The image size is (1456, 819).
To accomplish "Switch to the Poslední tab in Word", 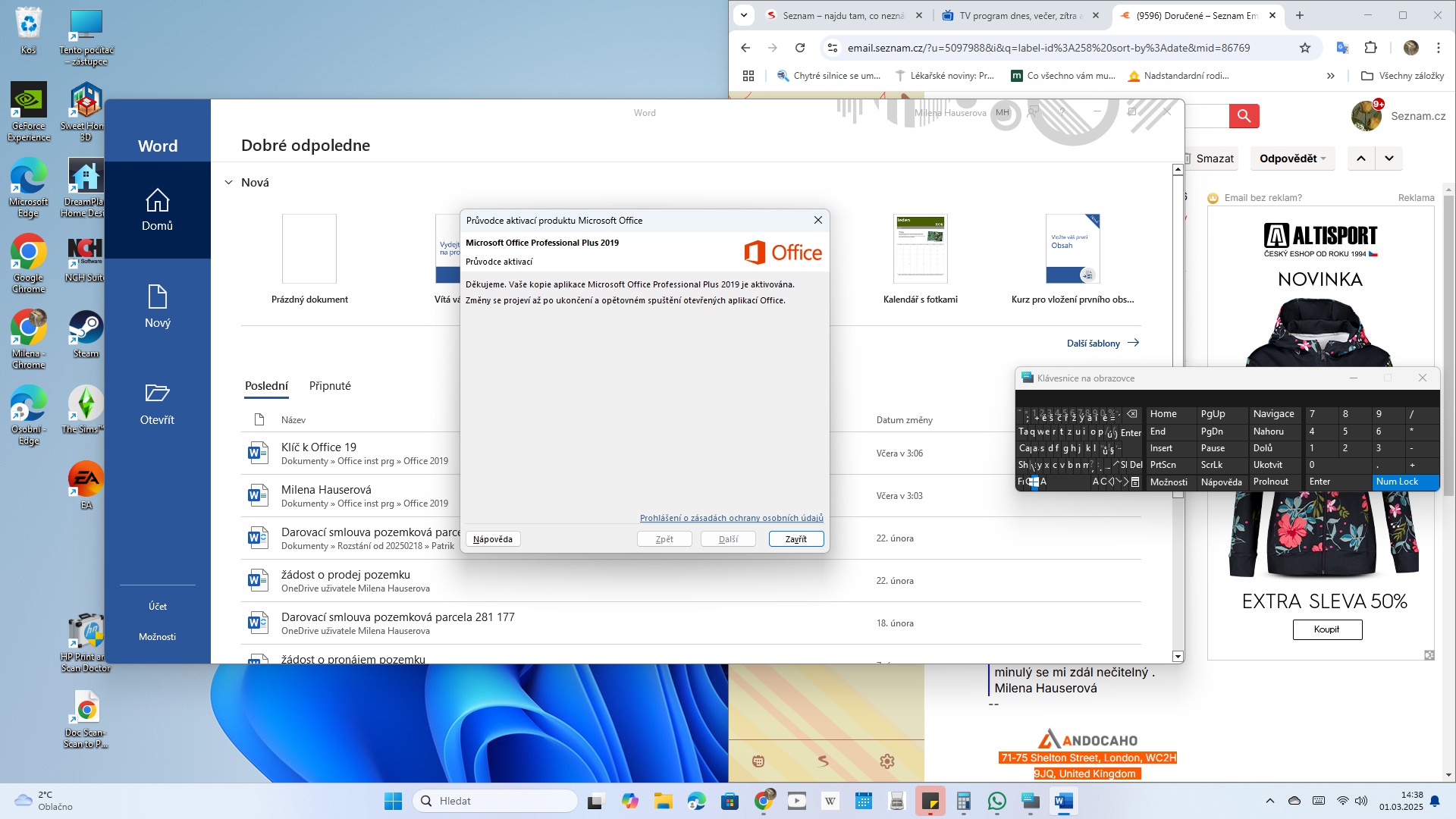I will coord(266,386).
